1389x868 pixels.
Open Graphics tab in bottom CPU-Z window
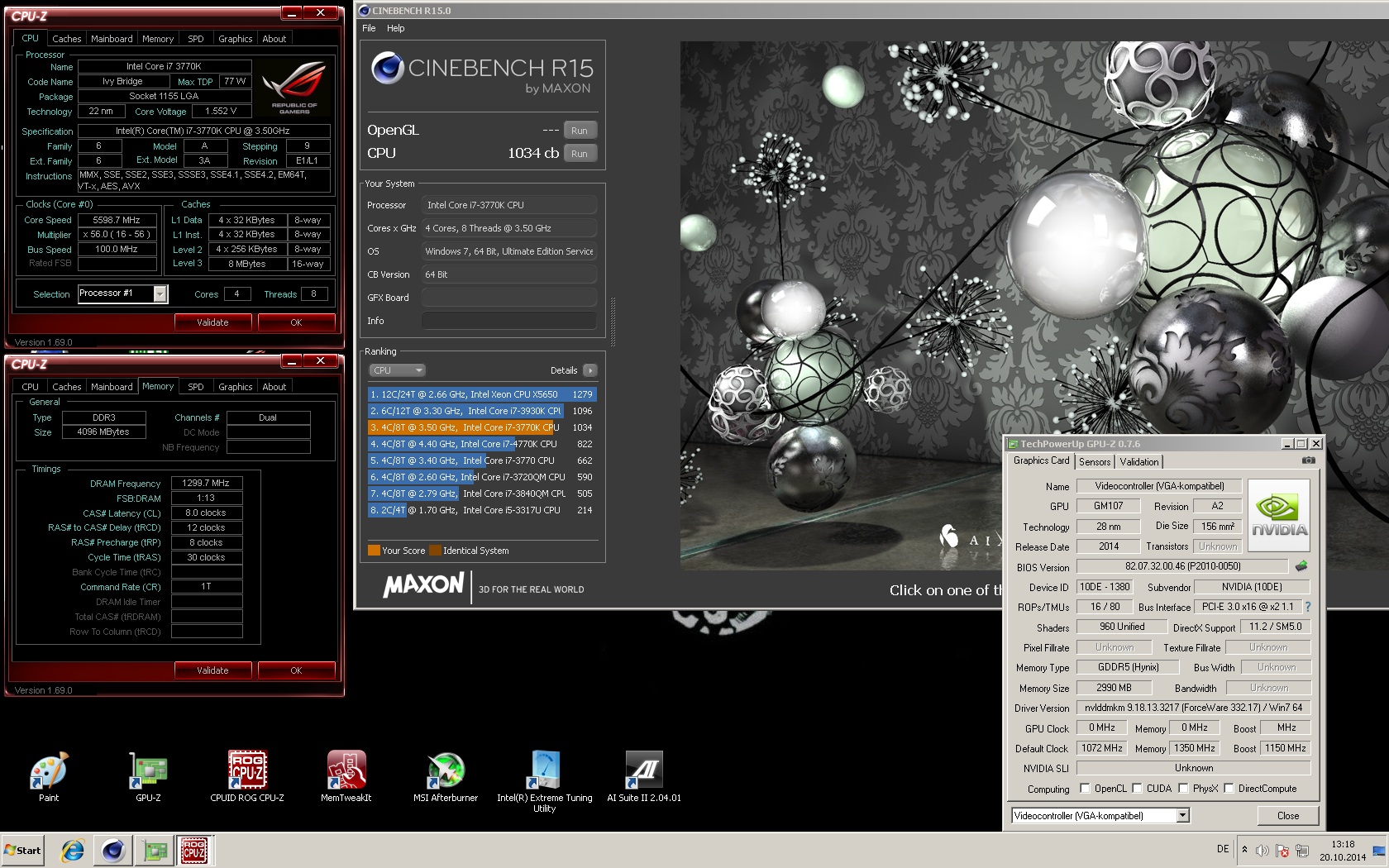point(236,387)
